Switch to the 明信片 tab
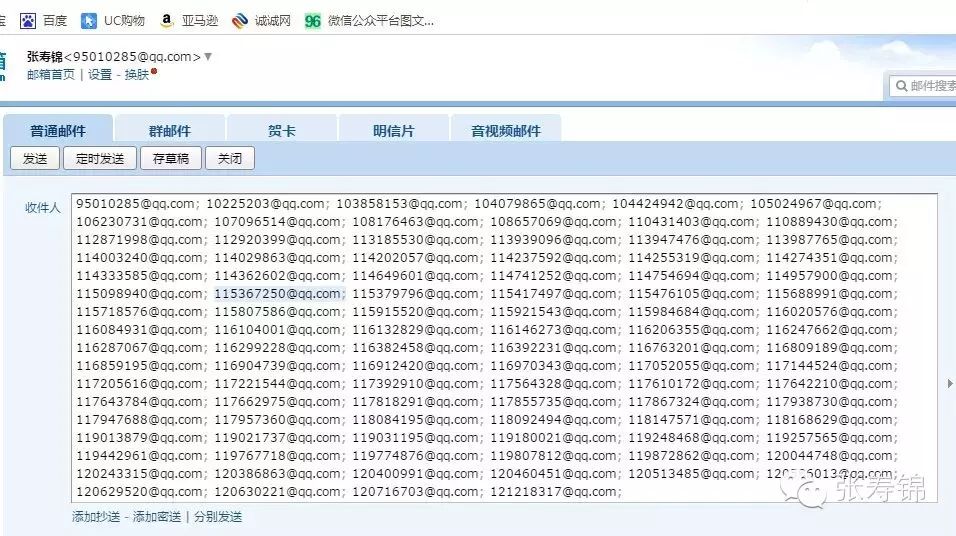Viewport: 956px width, 536px height. 394,130
